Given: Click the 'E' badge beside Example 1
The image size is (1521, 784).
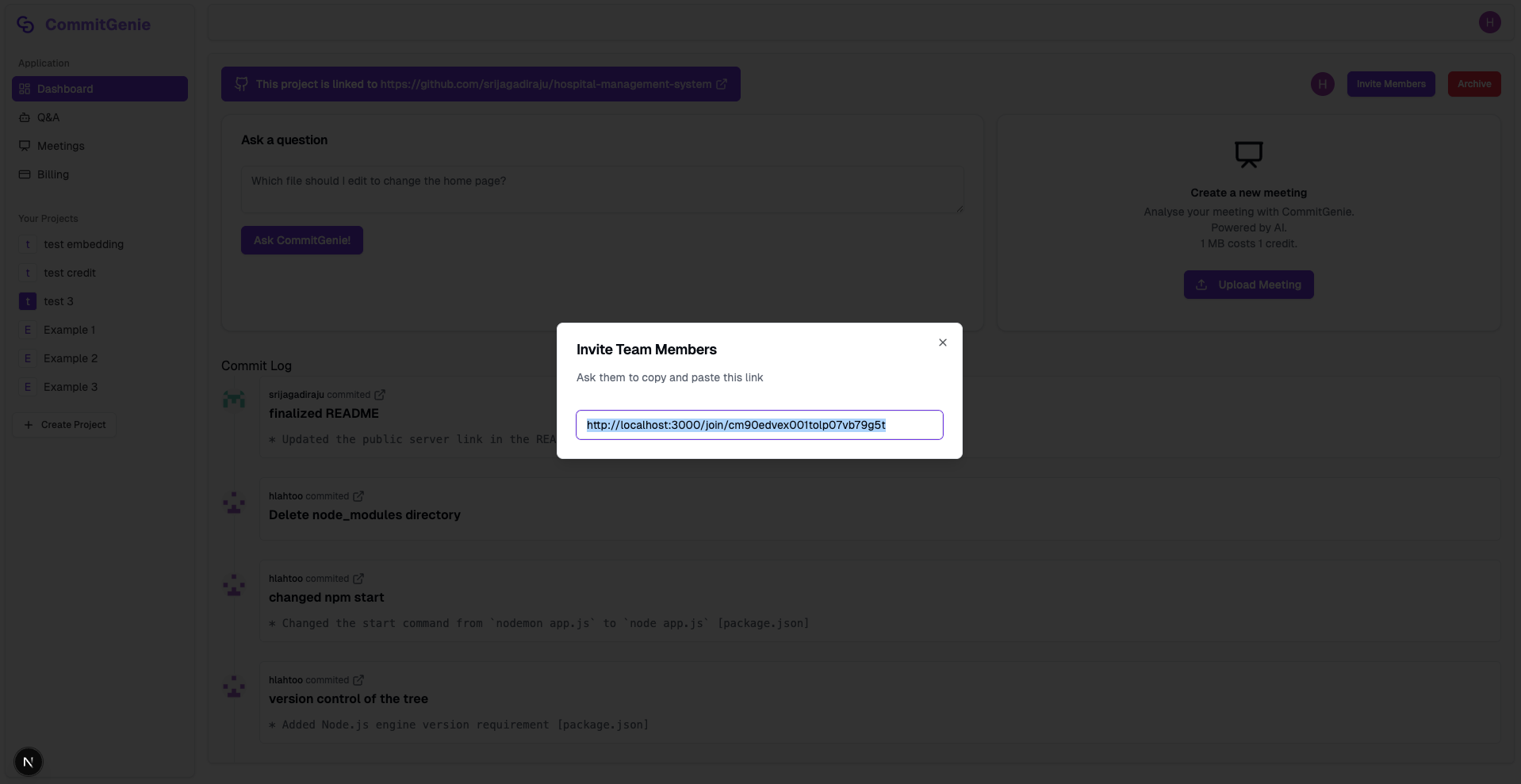Looking at the screenshot, I should (28, 330).
